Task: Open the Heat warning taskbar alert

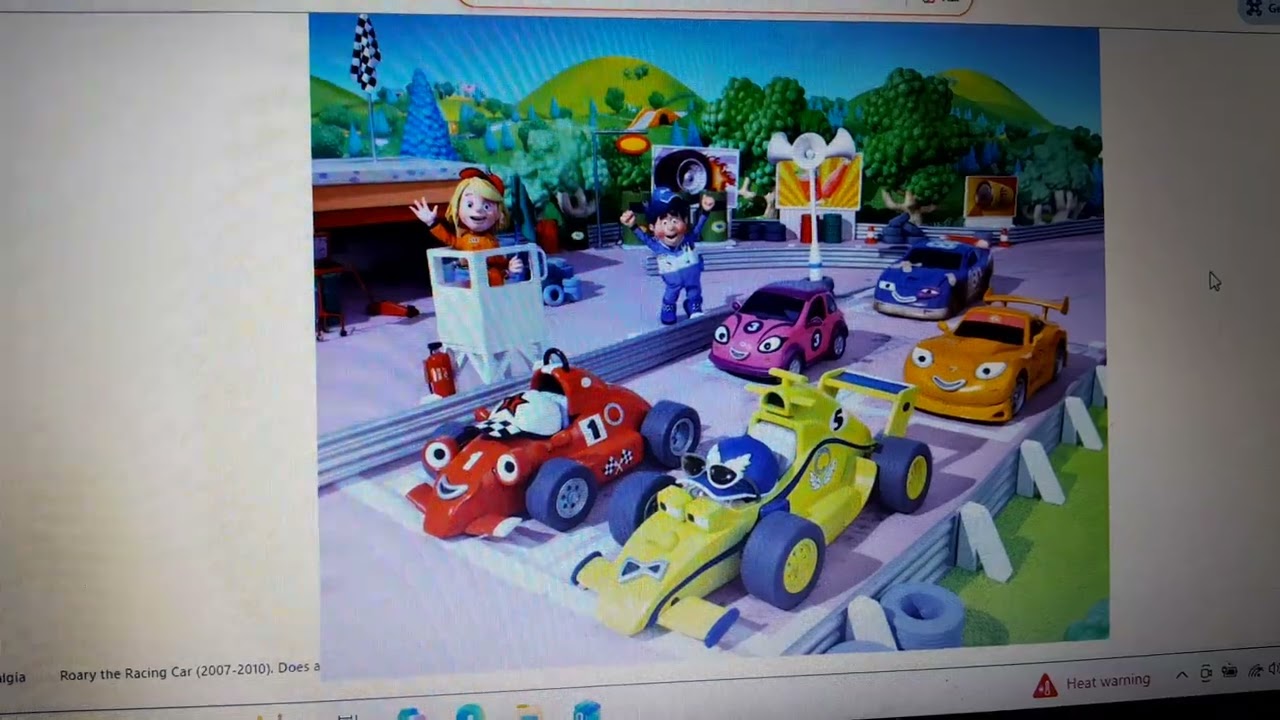Action: click(1091, 684)
